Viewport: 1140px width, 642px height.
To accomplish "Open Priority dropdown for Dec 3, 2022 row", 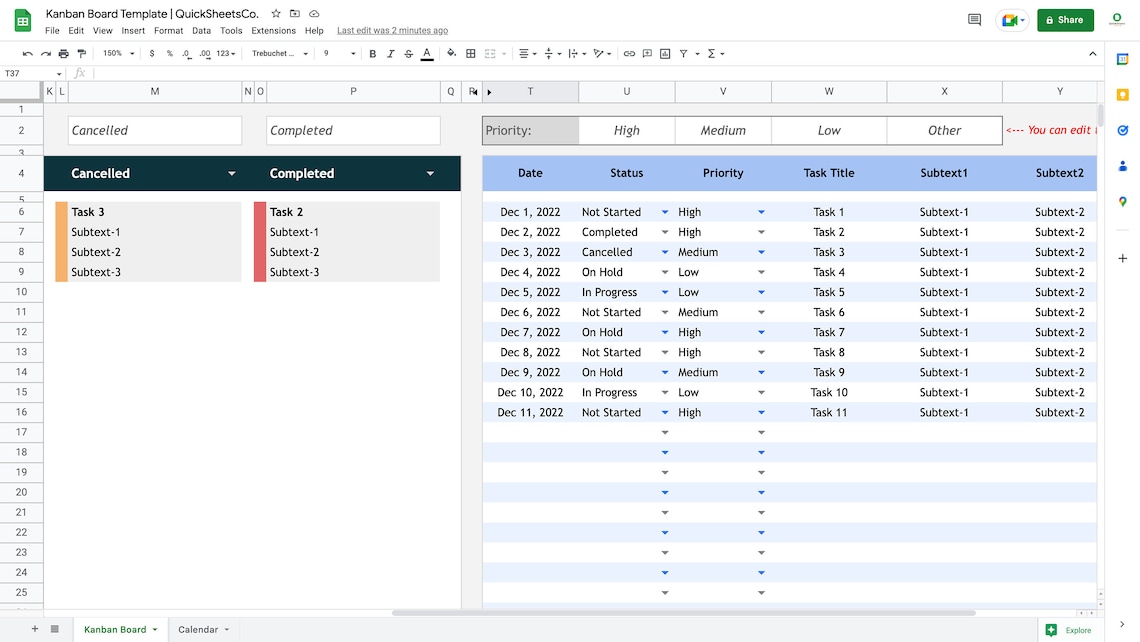I will [x=760, y=252].
